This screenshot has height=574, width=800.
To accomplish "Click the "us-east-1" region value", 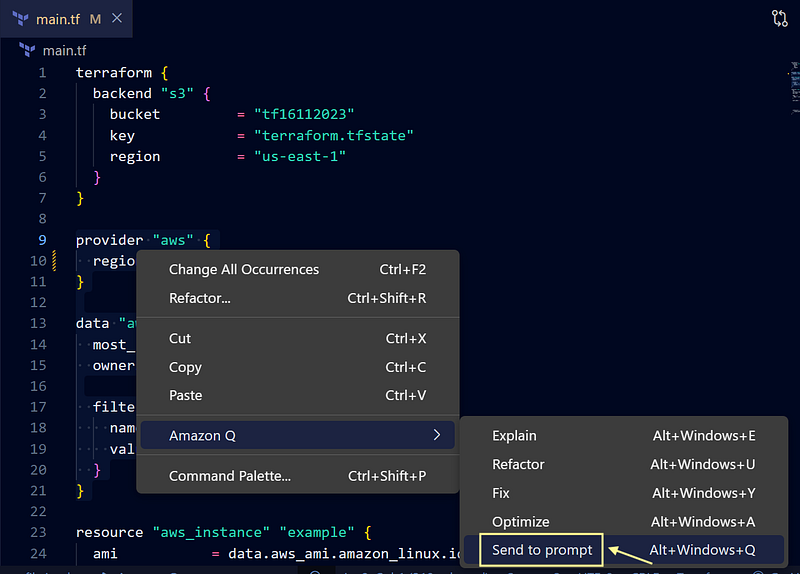I will tap(300, 157).
